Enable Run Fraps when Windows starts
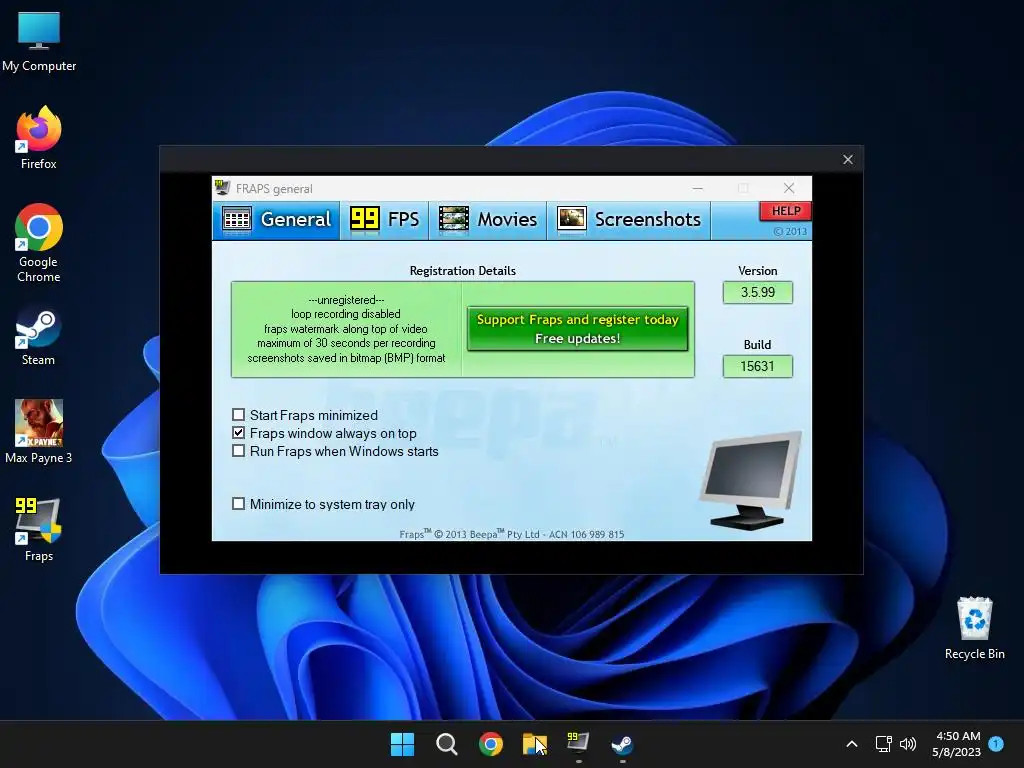Image resolution: width=1024 pixels, height=768 pixels. (x=238, y=451)
